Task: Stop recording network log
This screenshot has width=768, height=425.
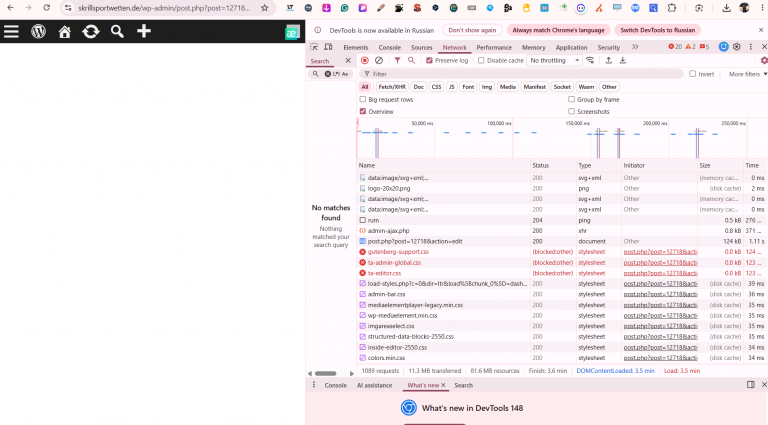Action: coord(364,60)
